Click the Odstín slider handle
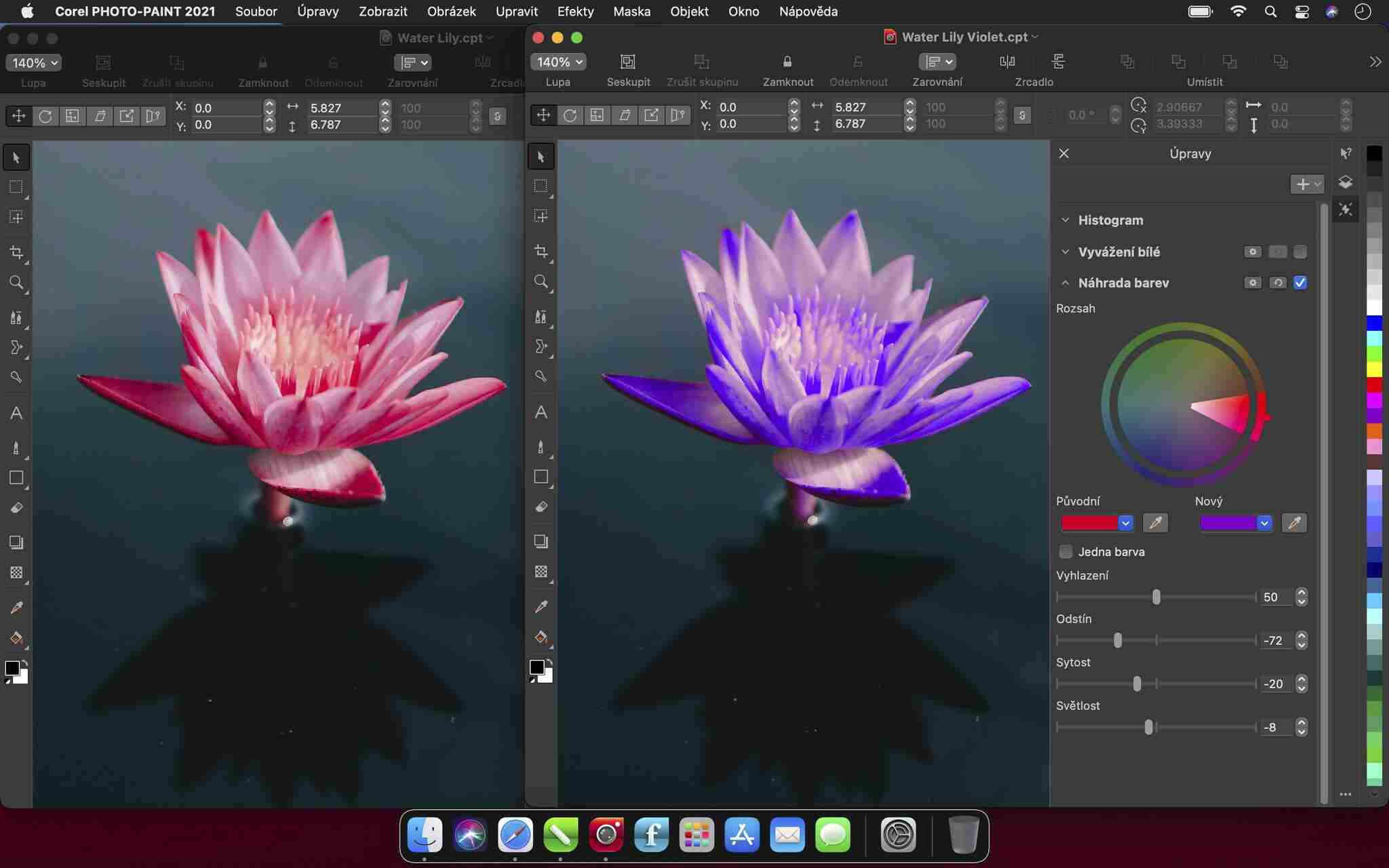The image size is (1389, 868). [1118, 640]
